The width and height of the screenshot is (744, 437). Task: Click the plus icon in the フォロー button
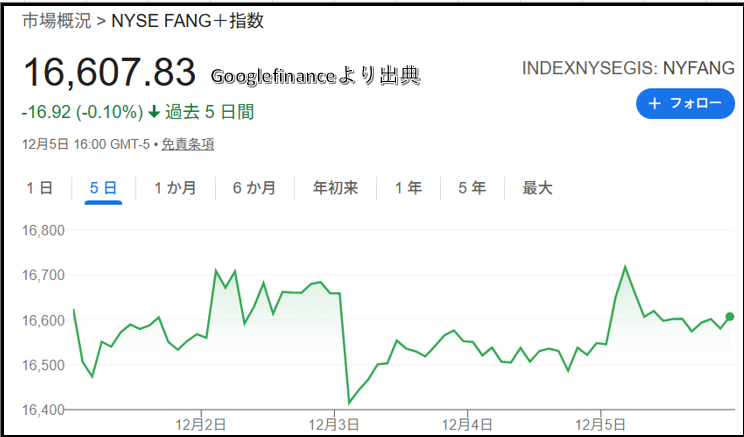click(x=655, y=104)
